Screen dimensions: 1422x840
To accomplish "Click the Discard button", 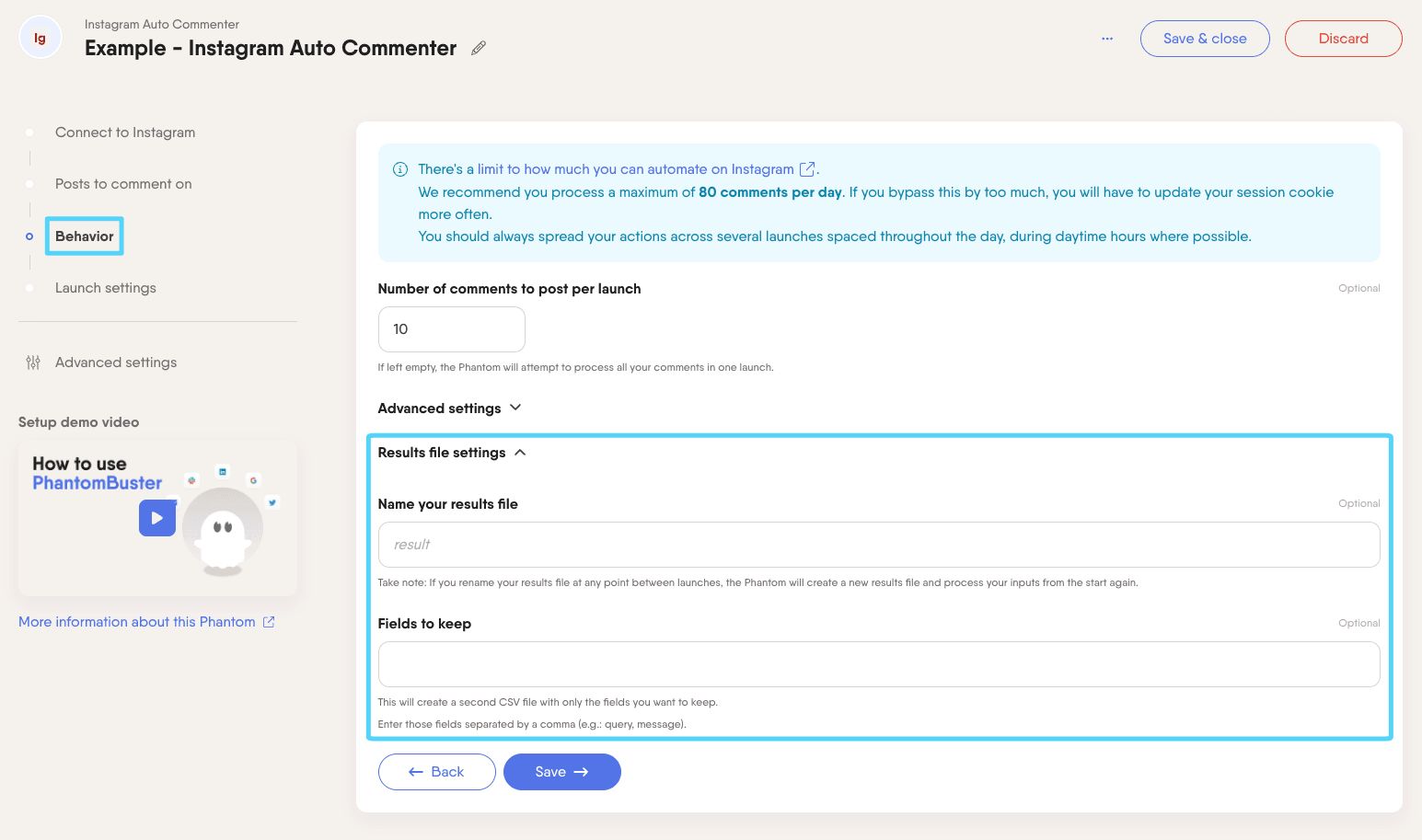I will (x=1343, y=38).
